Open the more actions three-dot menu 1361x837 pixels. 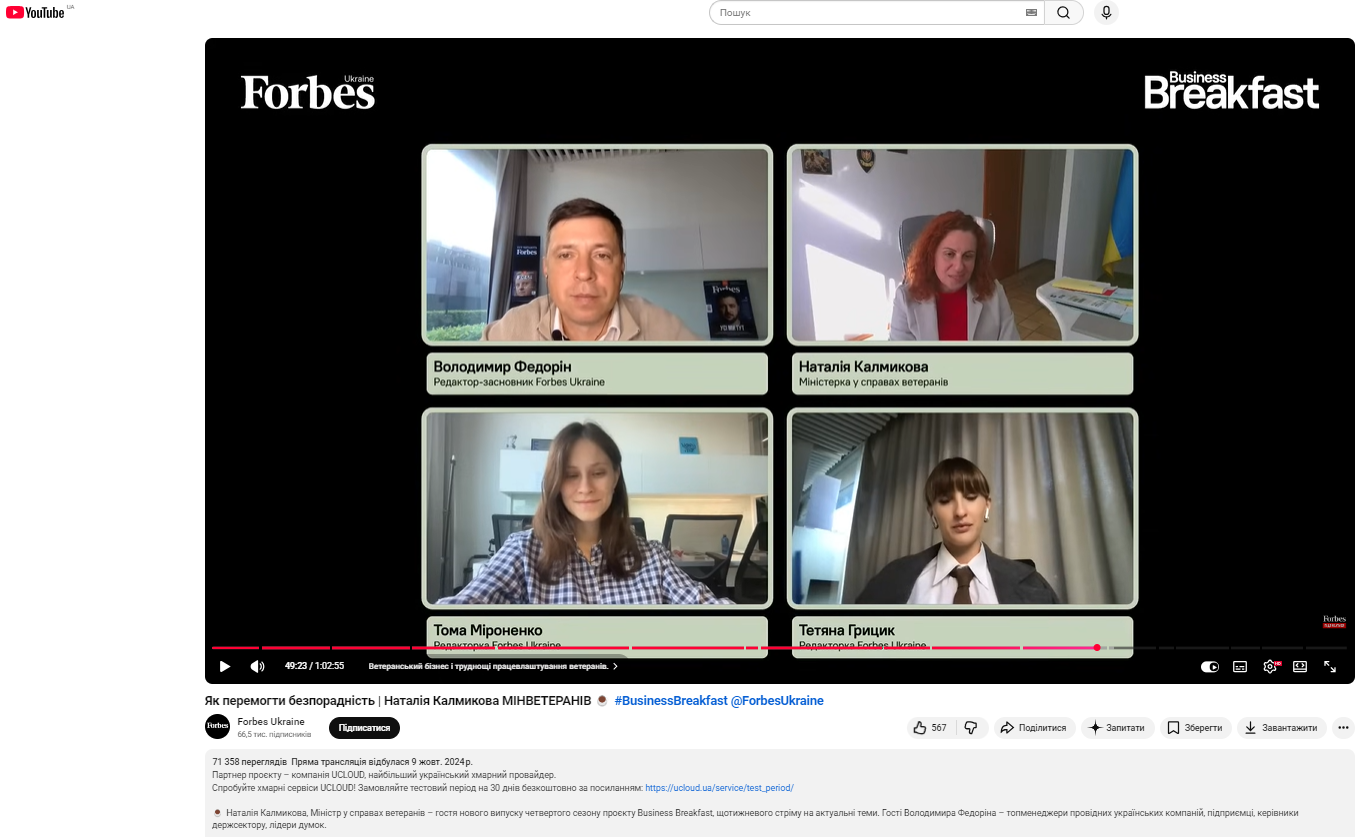(x=1344, y=728)
